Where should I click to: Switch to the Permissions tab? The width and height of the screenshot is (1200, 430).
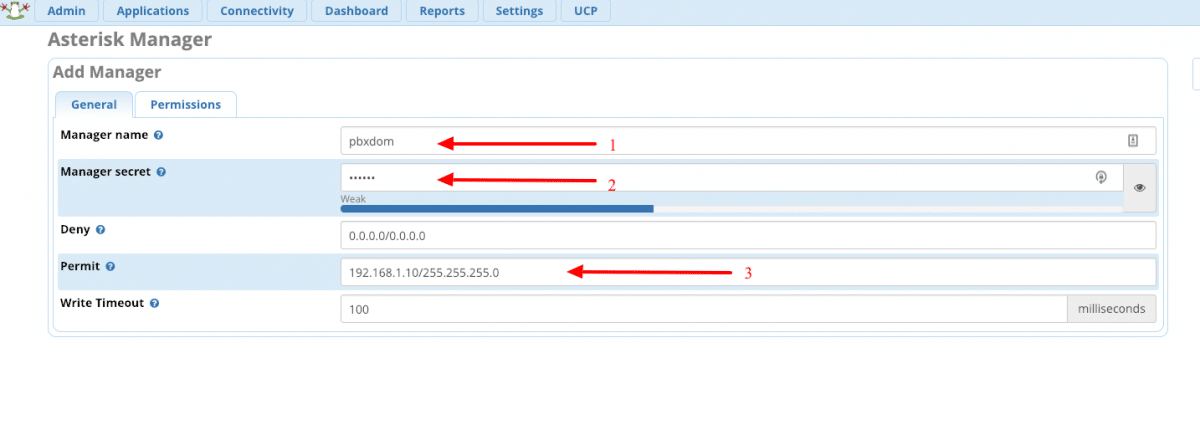(x=185, y=104)
